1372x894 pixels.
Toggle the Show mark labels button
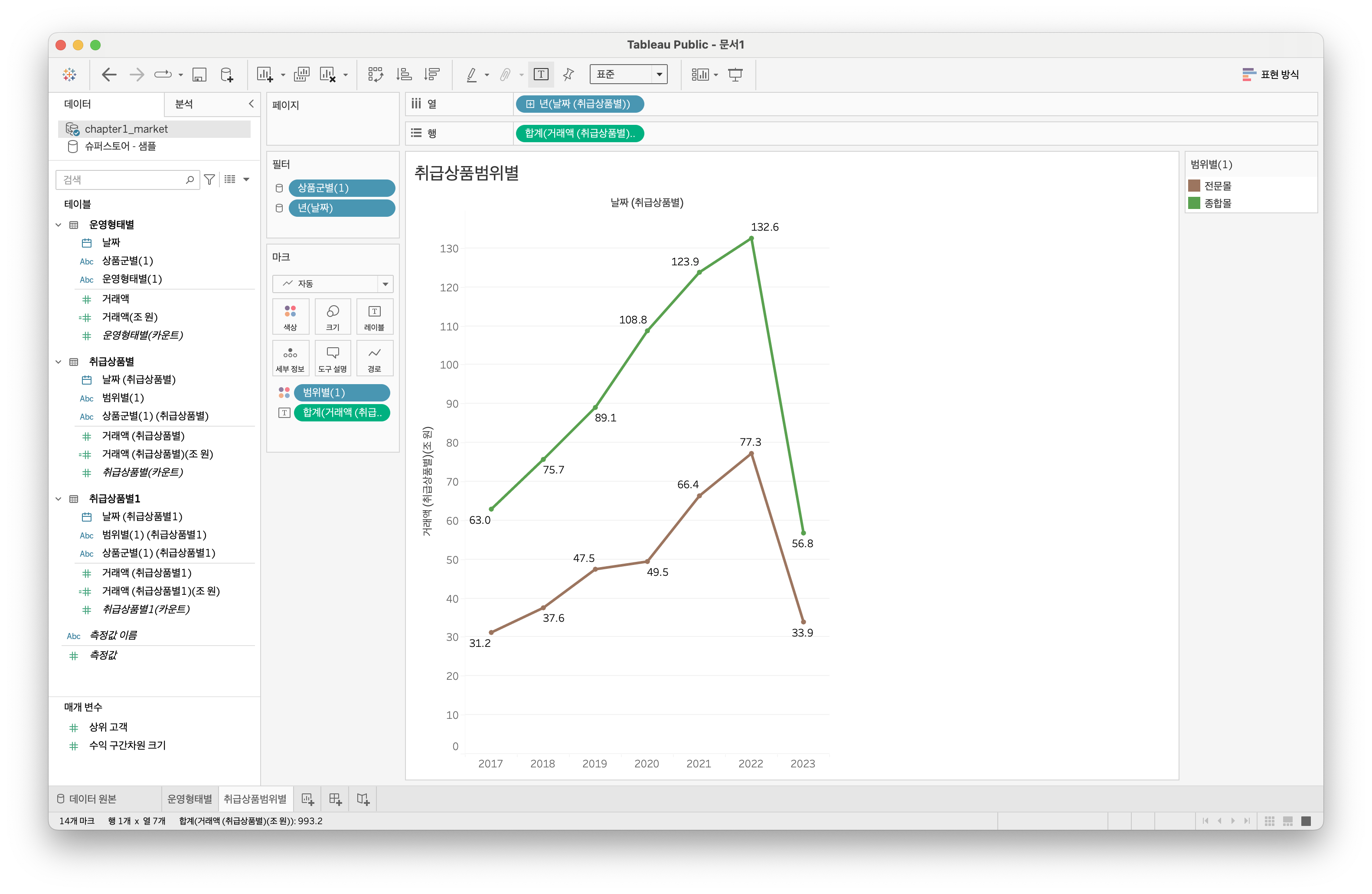(x=541, y=75)
